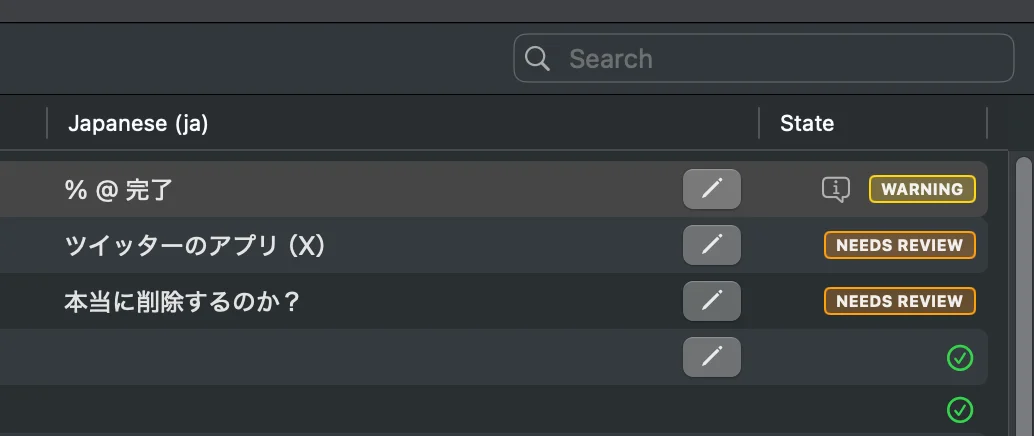This screenshot has width=1034, height=436.
Task: Click NEEDS REVIEW badge for 本当に削除するのか？ row
Action: click(x=899, y=301)
